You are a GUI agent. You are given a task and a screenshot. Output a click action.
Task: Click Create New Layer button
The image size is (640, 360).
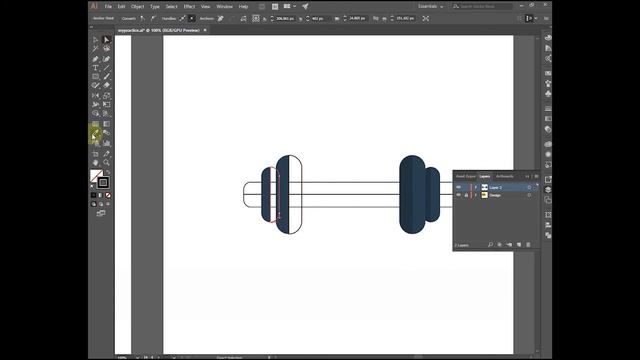(x=519, y=244)
